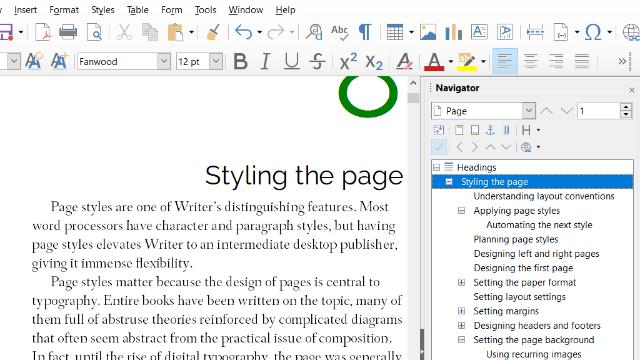The width and height of the screenshot is (640, 360).
Task: Insert a text box
Action: (479, 32)
